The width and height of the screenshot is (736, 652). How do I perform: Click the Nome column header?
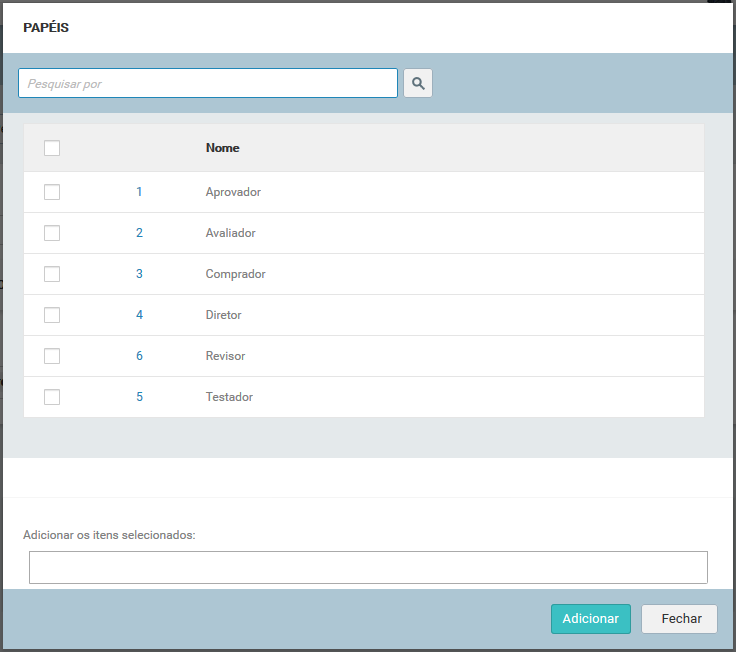tap(222, 148)
